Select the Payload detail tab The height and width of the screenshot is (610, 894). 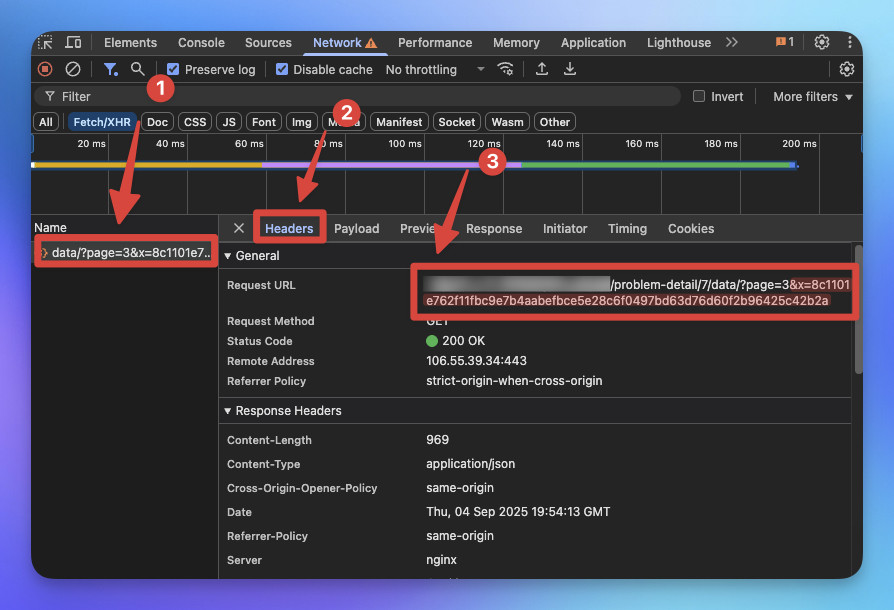pos(356,229)
